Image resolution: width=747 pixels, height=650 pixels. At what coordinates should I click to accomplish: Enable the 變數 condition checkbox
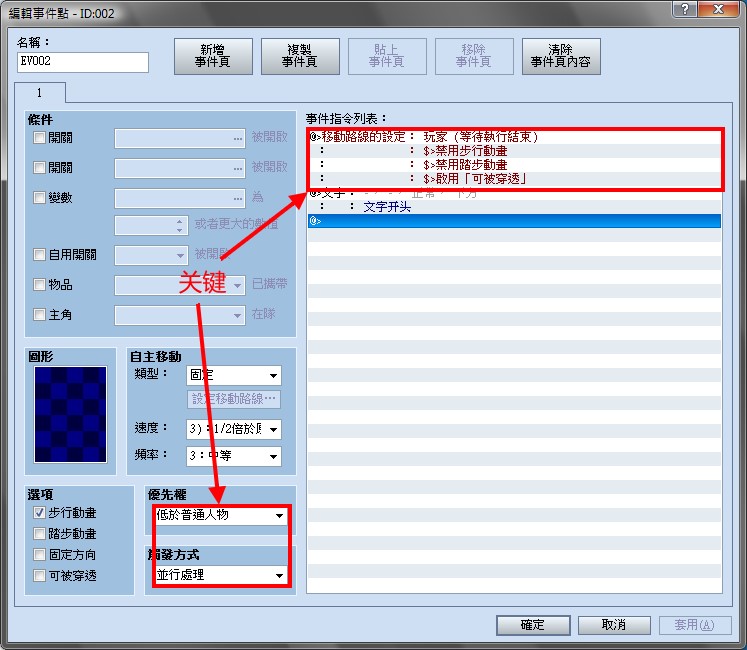tap(40, 197)
